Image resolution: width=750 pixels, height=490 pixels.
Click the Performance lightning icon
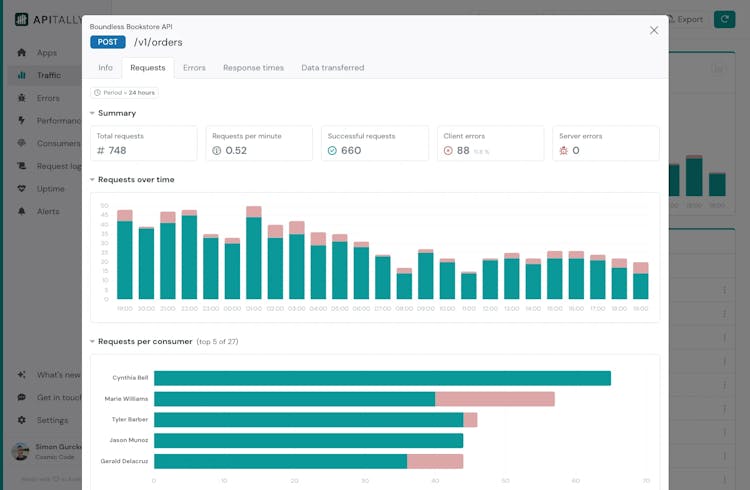click(22, 121)
